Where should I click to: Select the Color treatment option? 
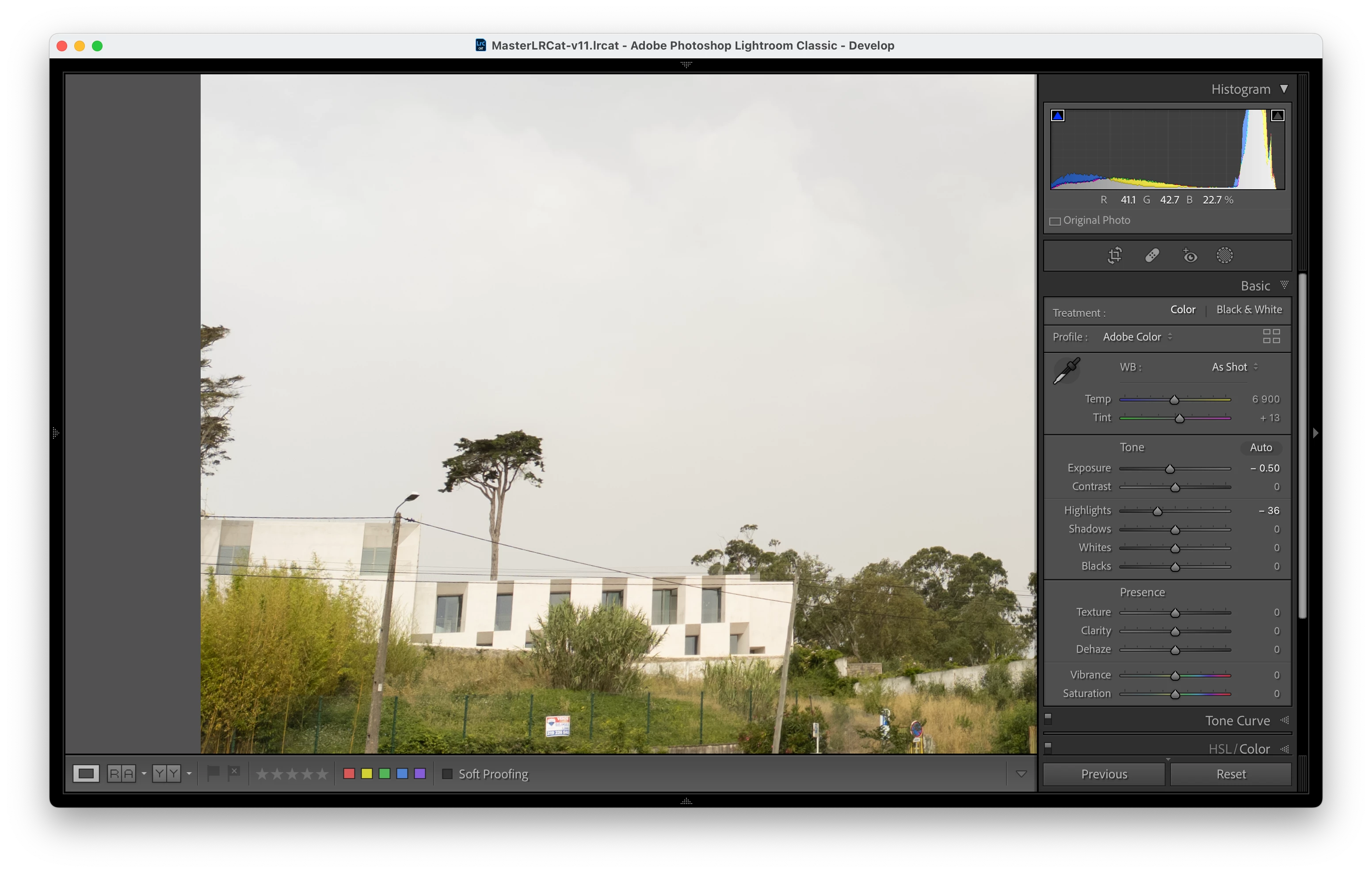[1182, 310]
